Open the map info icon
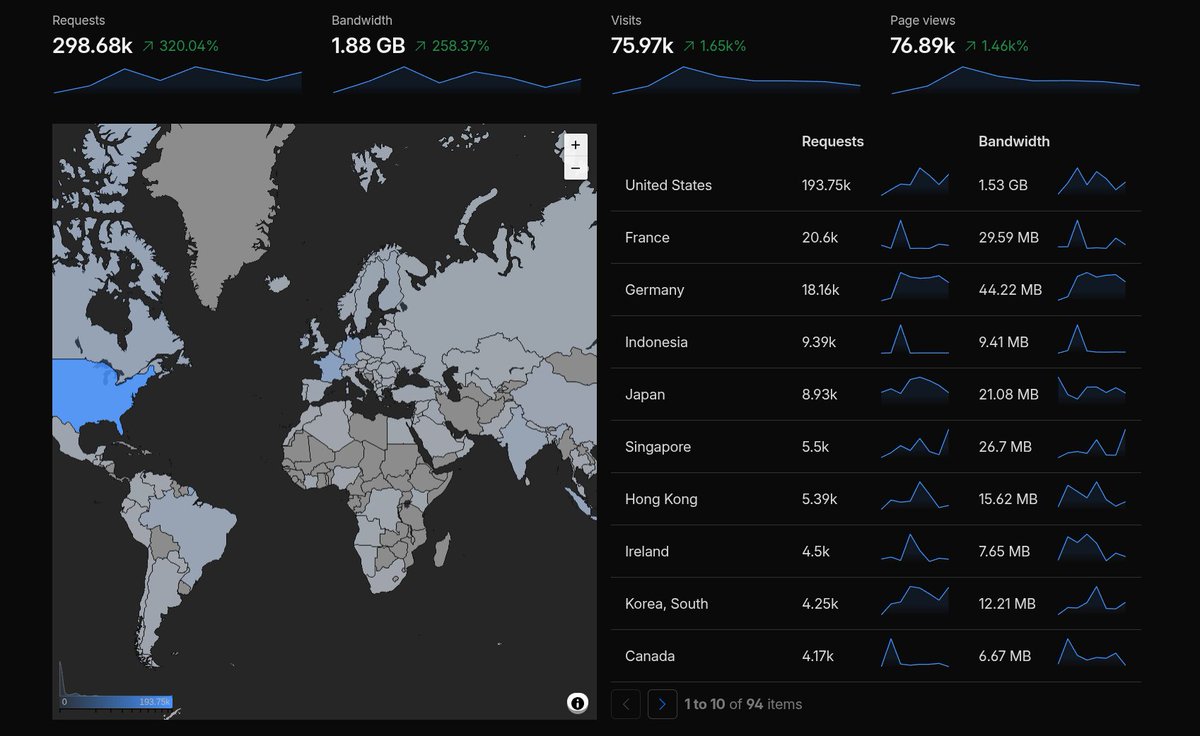Viewport: 1200px width, 736px height. point(577,703)
